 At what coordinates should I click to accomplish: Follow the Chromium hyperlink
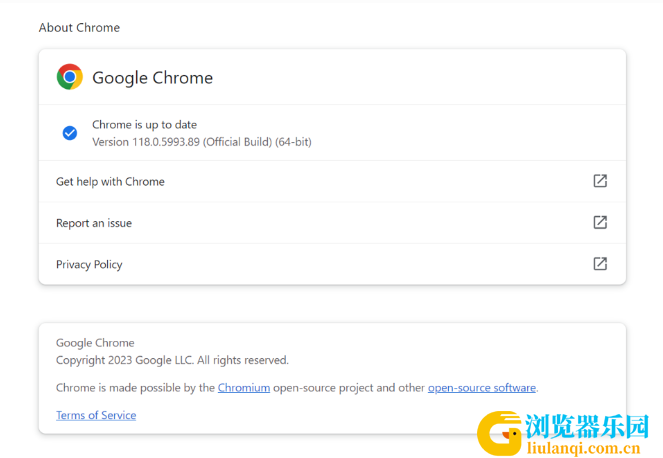coord(244,388)
